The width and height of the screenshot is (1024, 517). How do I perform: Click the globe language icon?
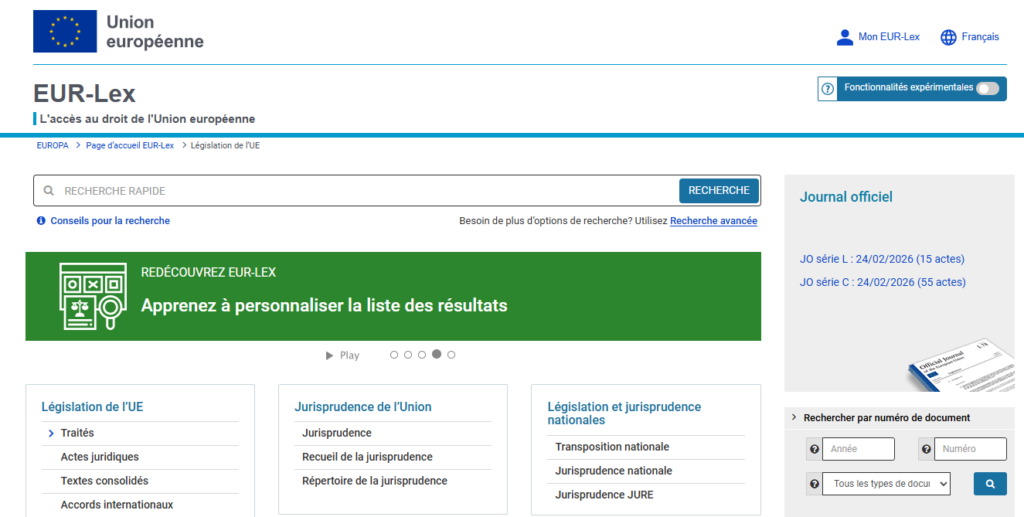pos(948,37)
